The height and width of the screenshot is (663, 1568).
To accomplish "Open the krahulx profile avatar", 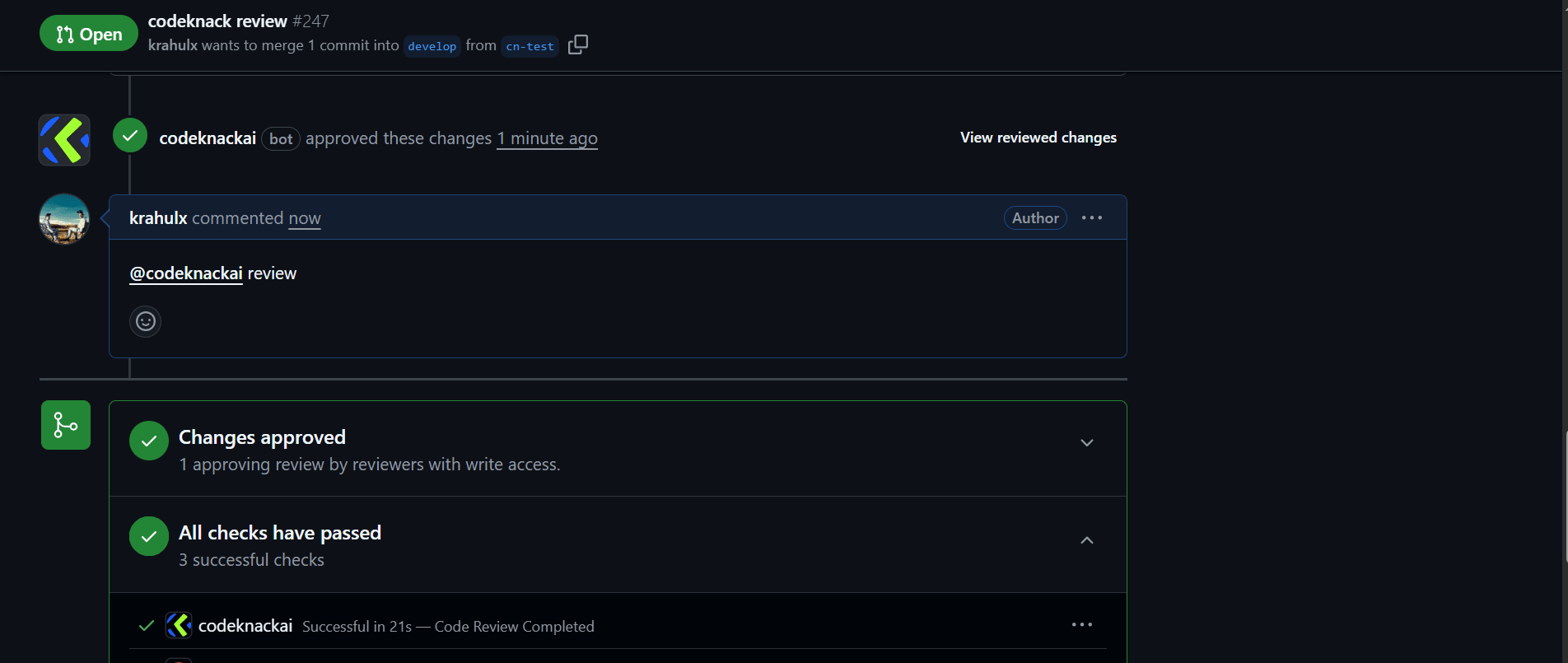I will tap(64, 219).
